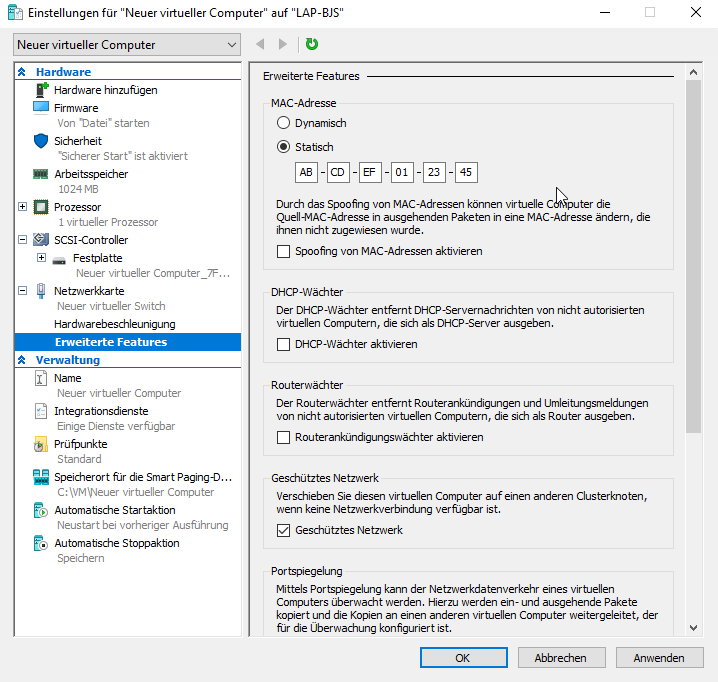Expand the Prozessor tree node
Image resolution: width=718 pixels, height=682 pixels.
[x=23, y=207]
